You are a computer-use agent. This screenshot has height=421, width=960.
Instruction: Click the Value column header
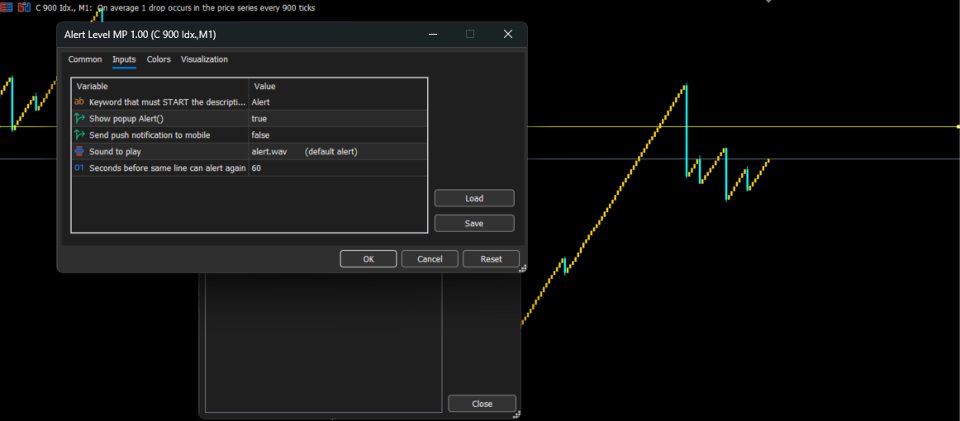(337, 86)
